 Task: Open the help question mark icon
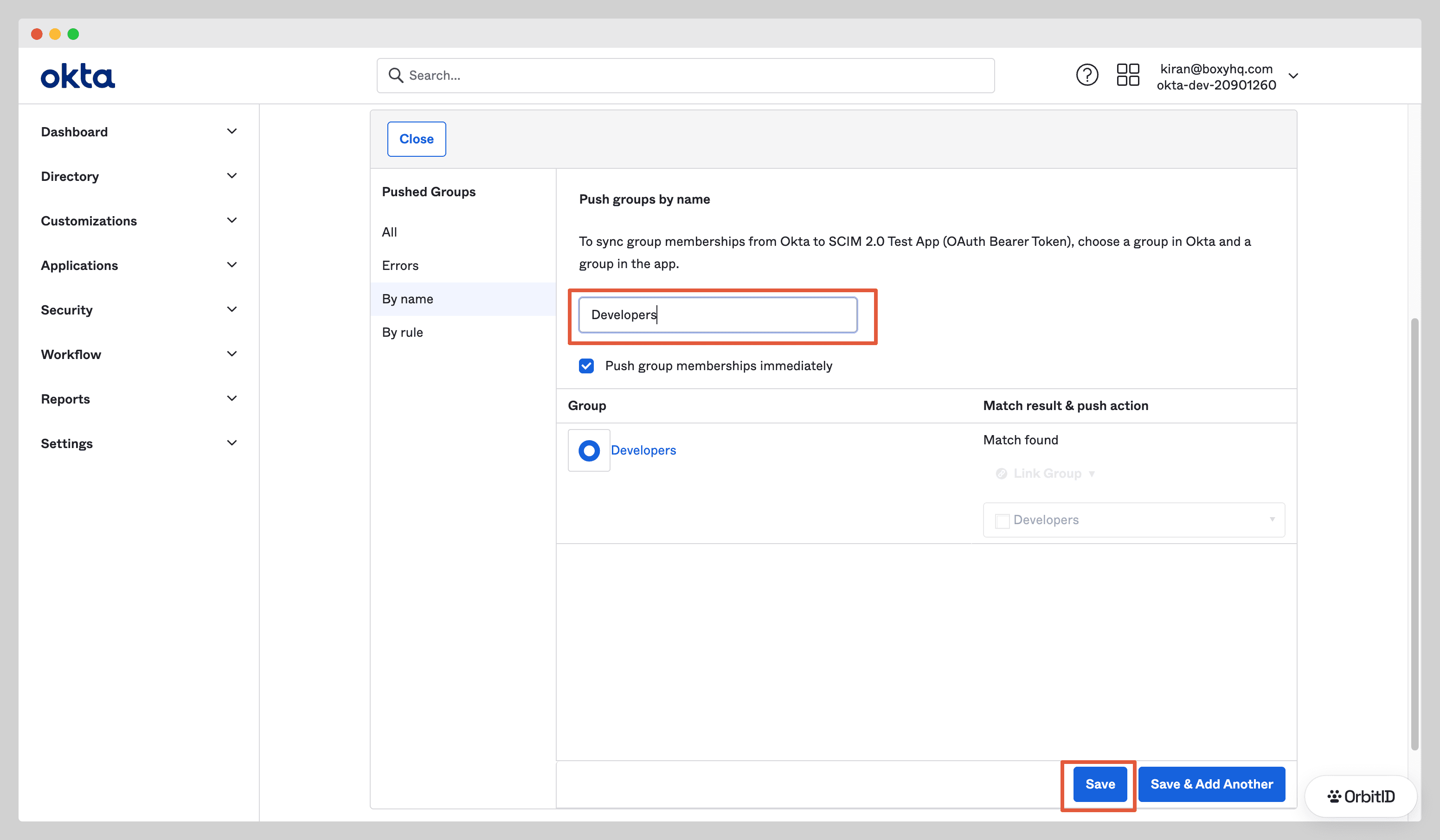pyautogui.click(x=1087, y=75)
